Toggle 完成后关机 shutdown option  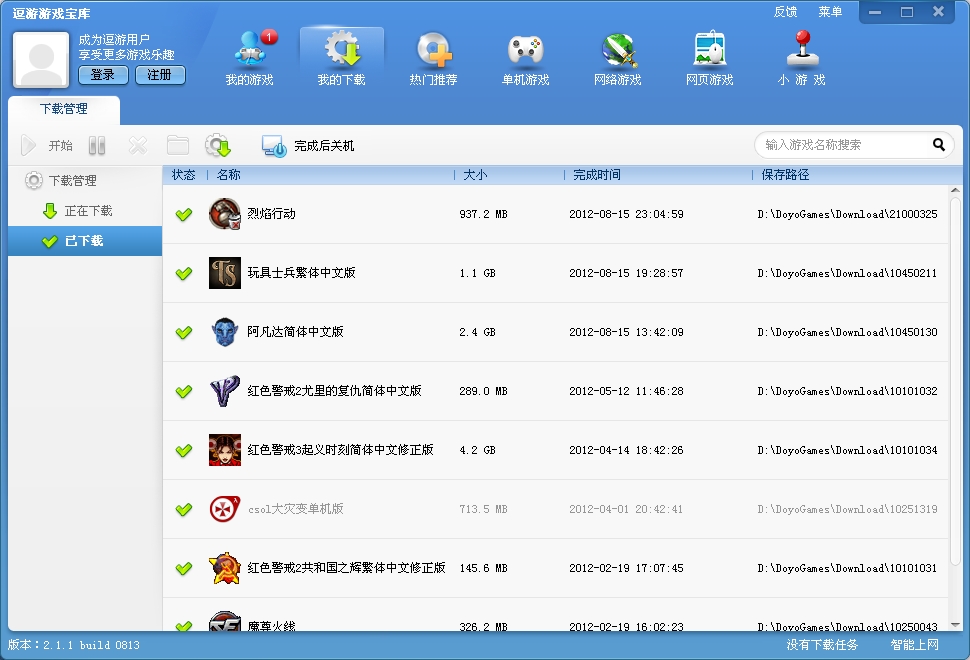coord(307,146)
